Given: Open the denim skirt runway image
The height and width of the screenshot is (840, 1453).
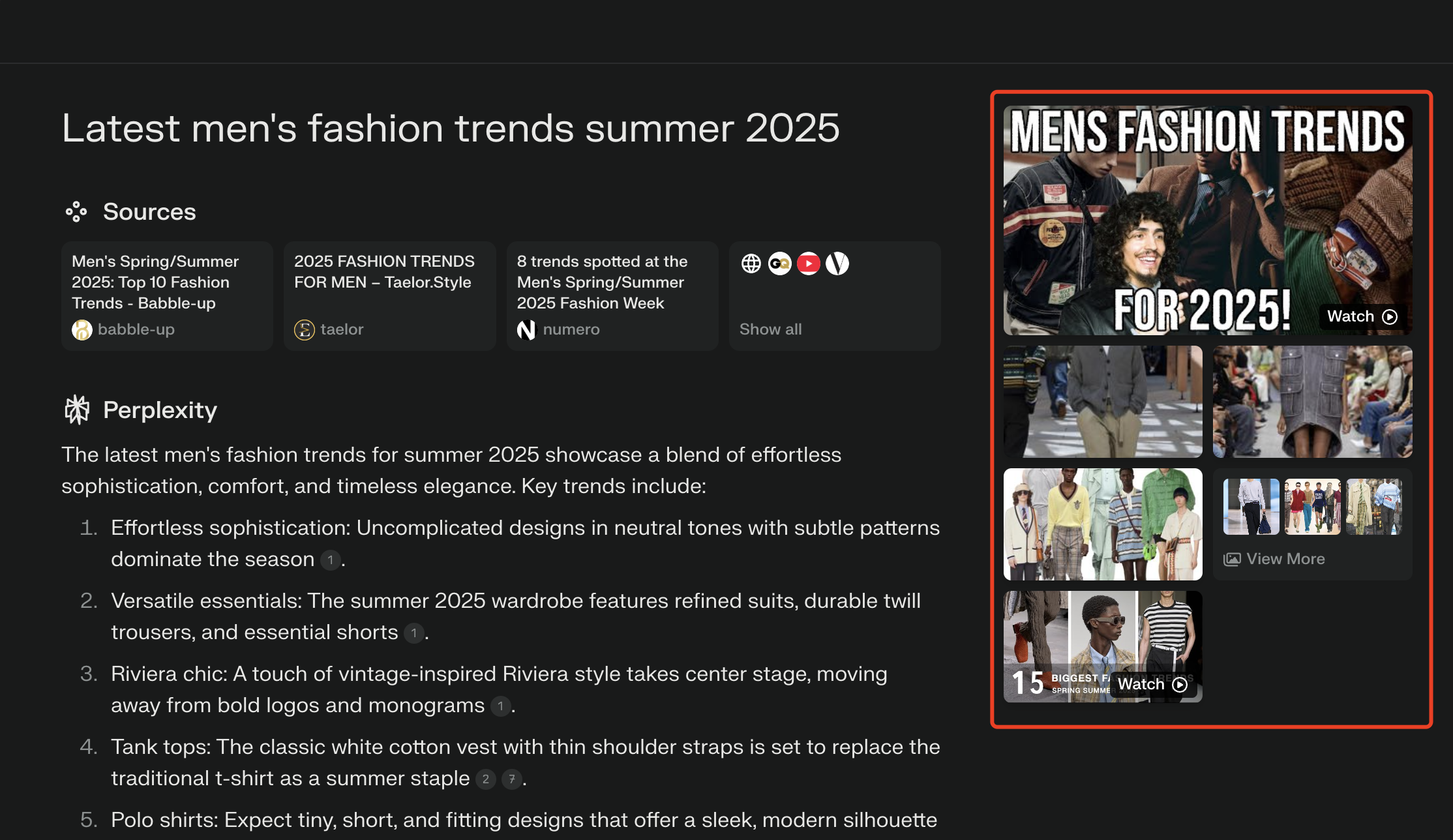Looking at the screenshot, I should click(1312, 402).
